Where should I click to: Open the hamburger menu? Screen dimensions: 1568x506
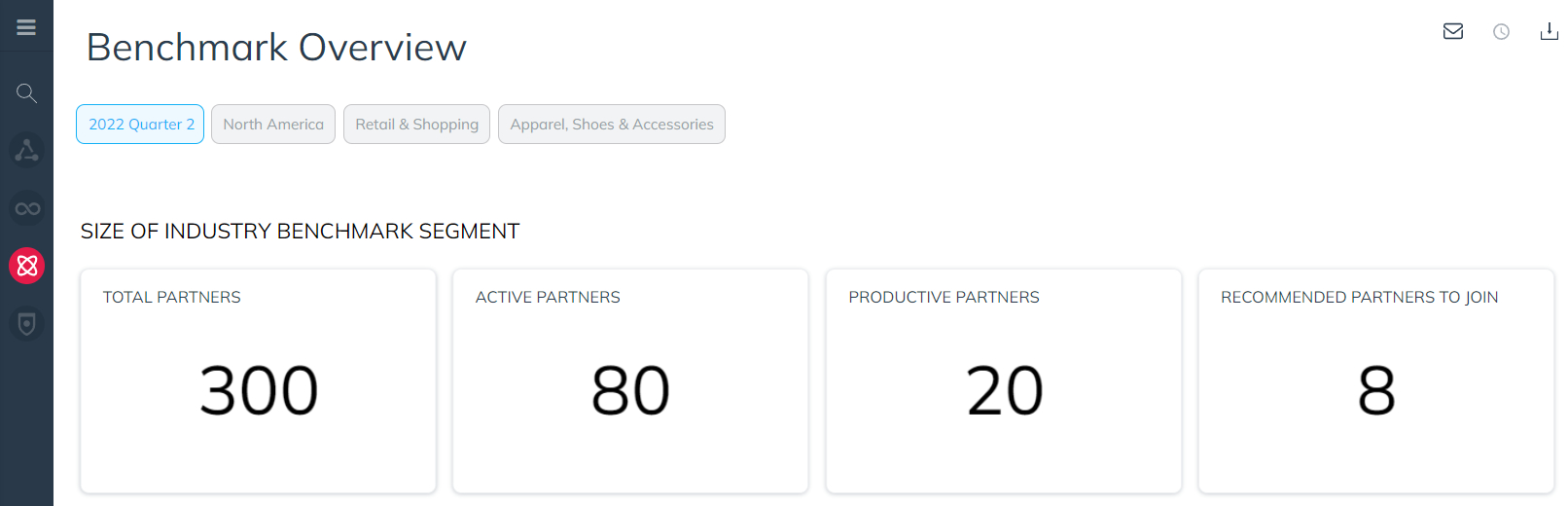pos(26,27)
